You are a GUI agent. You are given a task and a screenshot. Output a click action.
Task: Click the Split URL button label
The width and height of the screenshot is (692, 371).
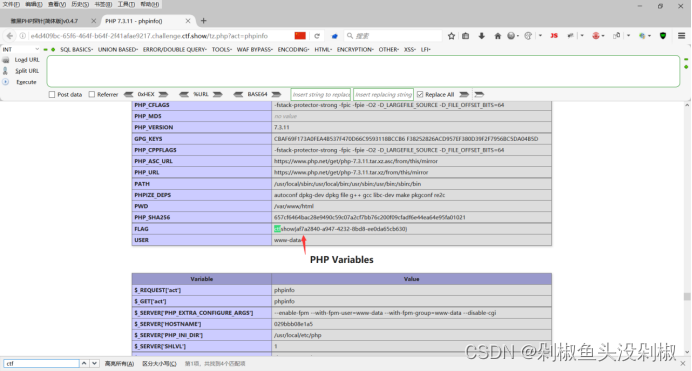pos(27,71)
